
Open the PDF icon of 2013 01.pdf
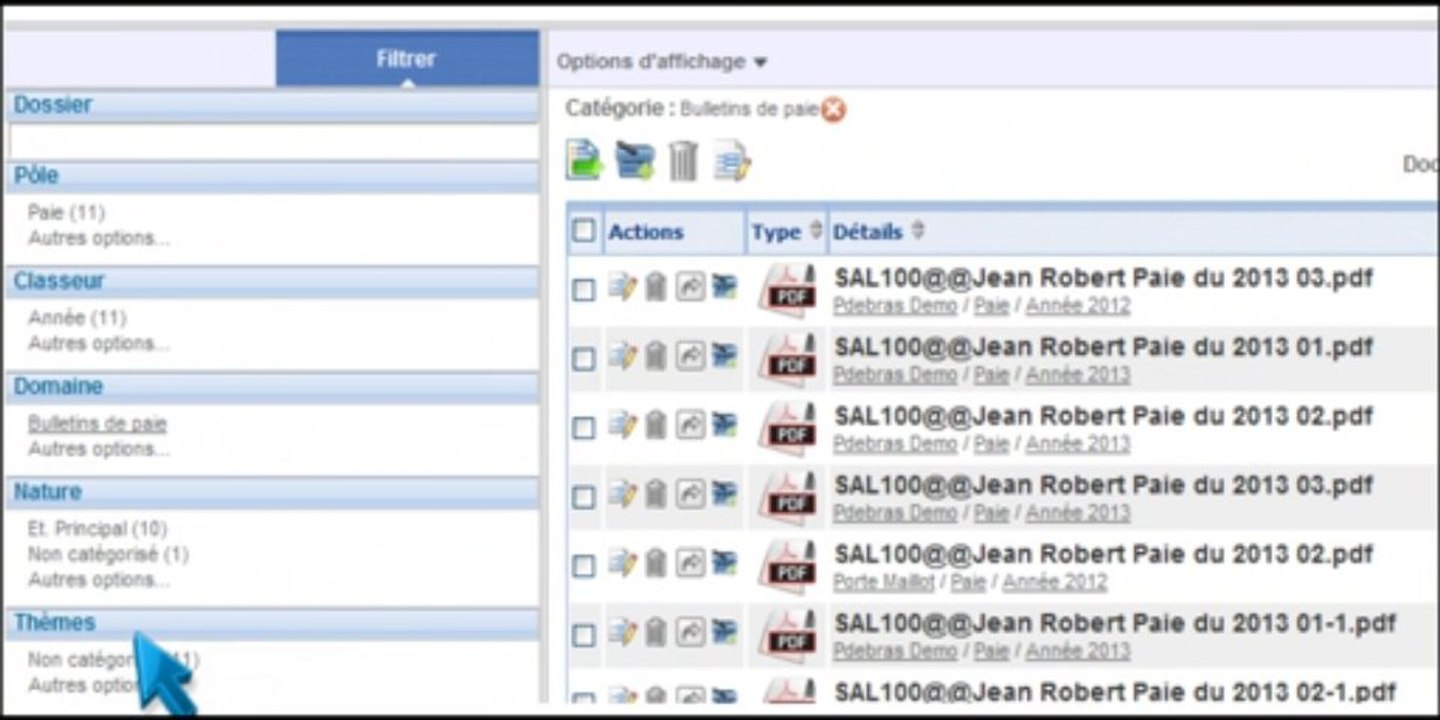787,358
